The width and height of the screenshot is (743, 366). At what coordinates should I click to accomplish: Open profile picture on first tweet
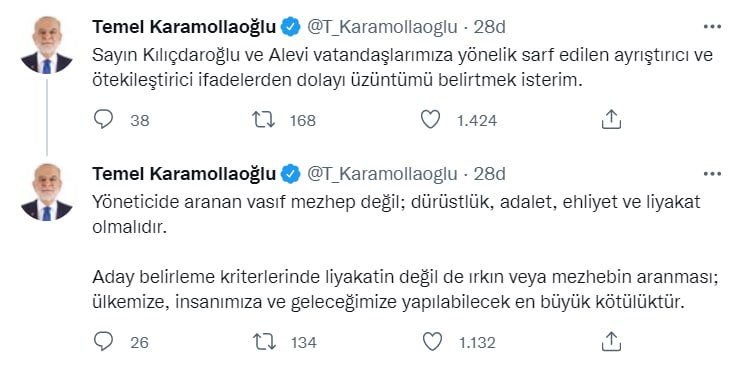[46, 46]
